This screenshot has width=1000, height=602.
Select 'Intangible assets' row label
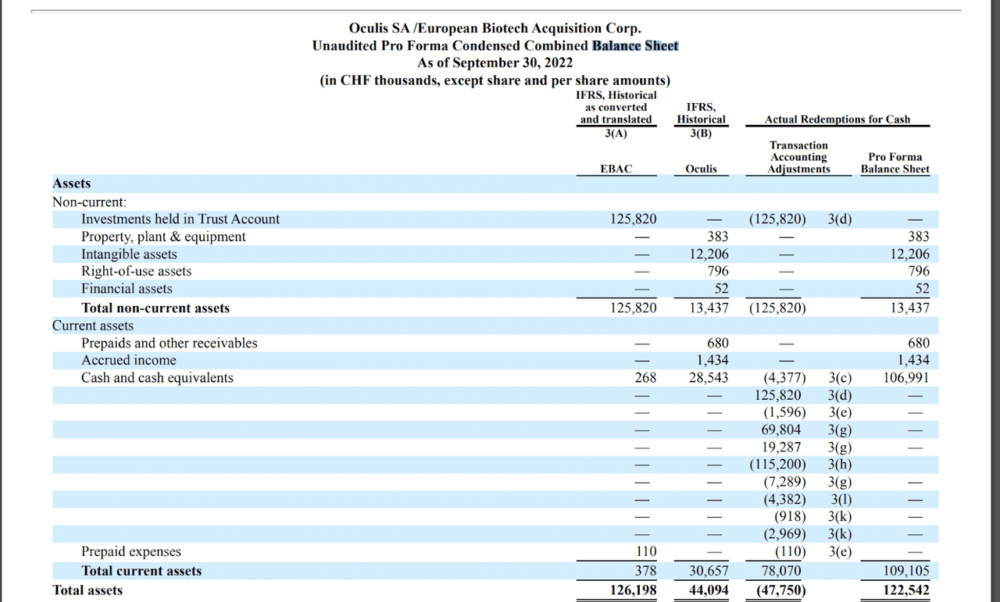[x=129, y=254]
